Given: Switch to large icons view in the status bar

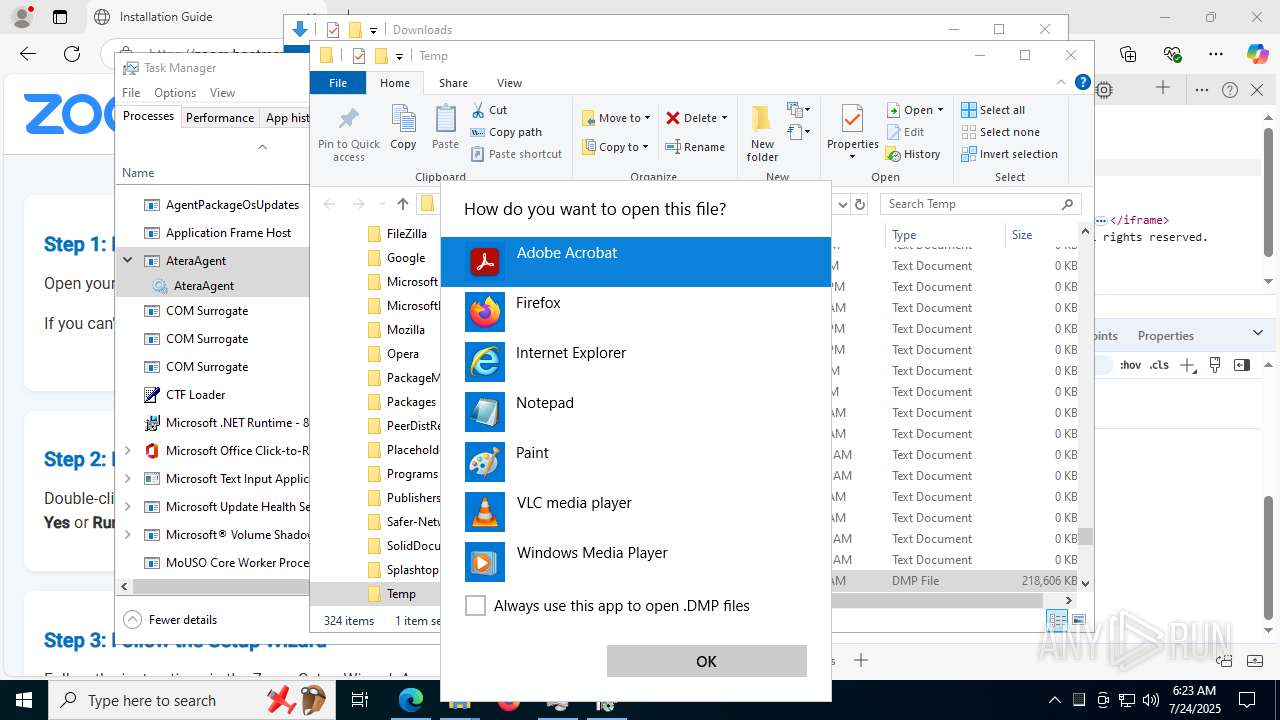Looking at the screenshot, I should point(1077,621).
